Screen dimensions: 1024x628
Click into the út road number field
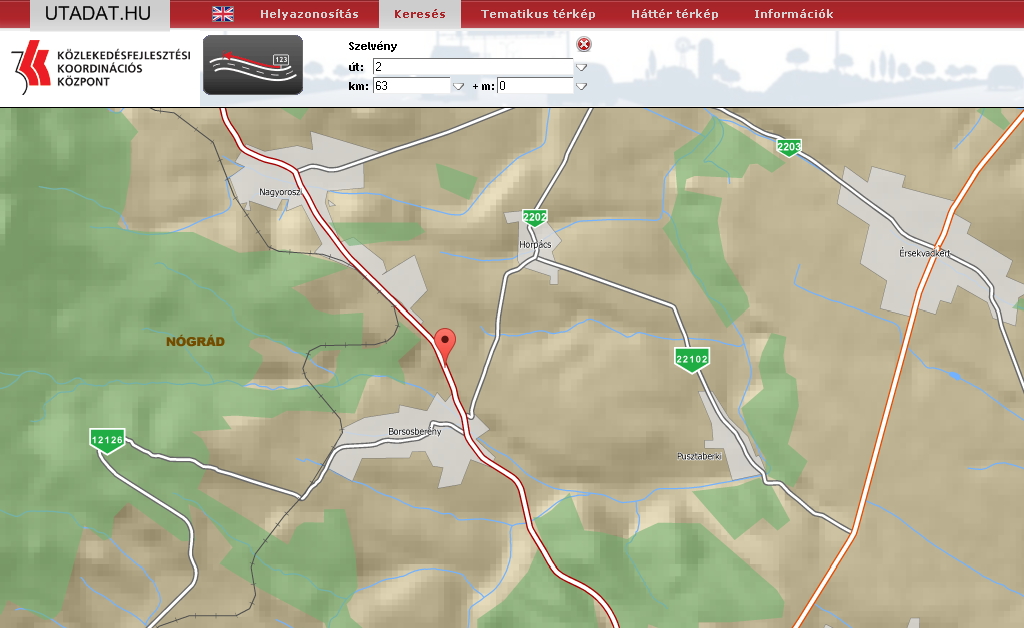point(472,67)
